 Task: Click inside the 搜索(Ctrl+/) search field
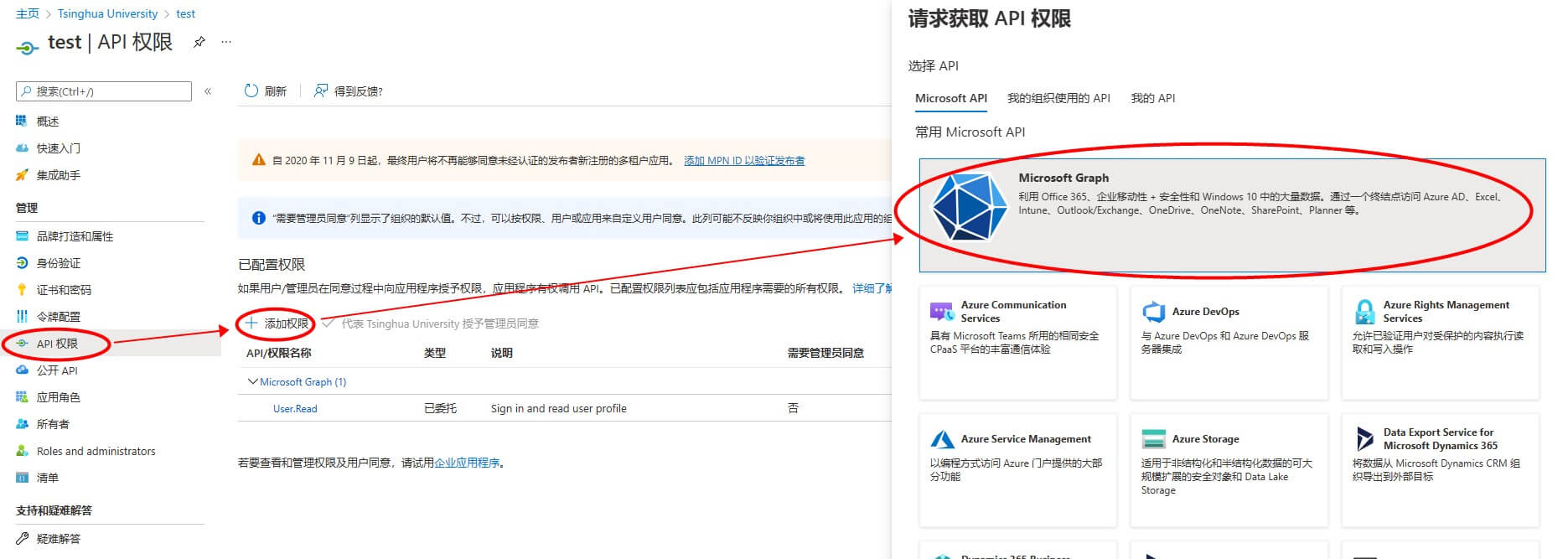pos(104,91)
